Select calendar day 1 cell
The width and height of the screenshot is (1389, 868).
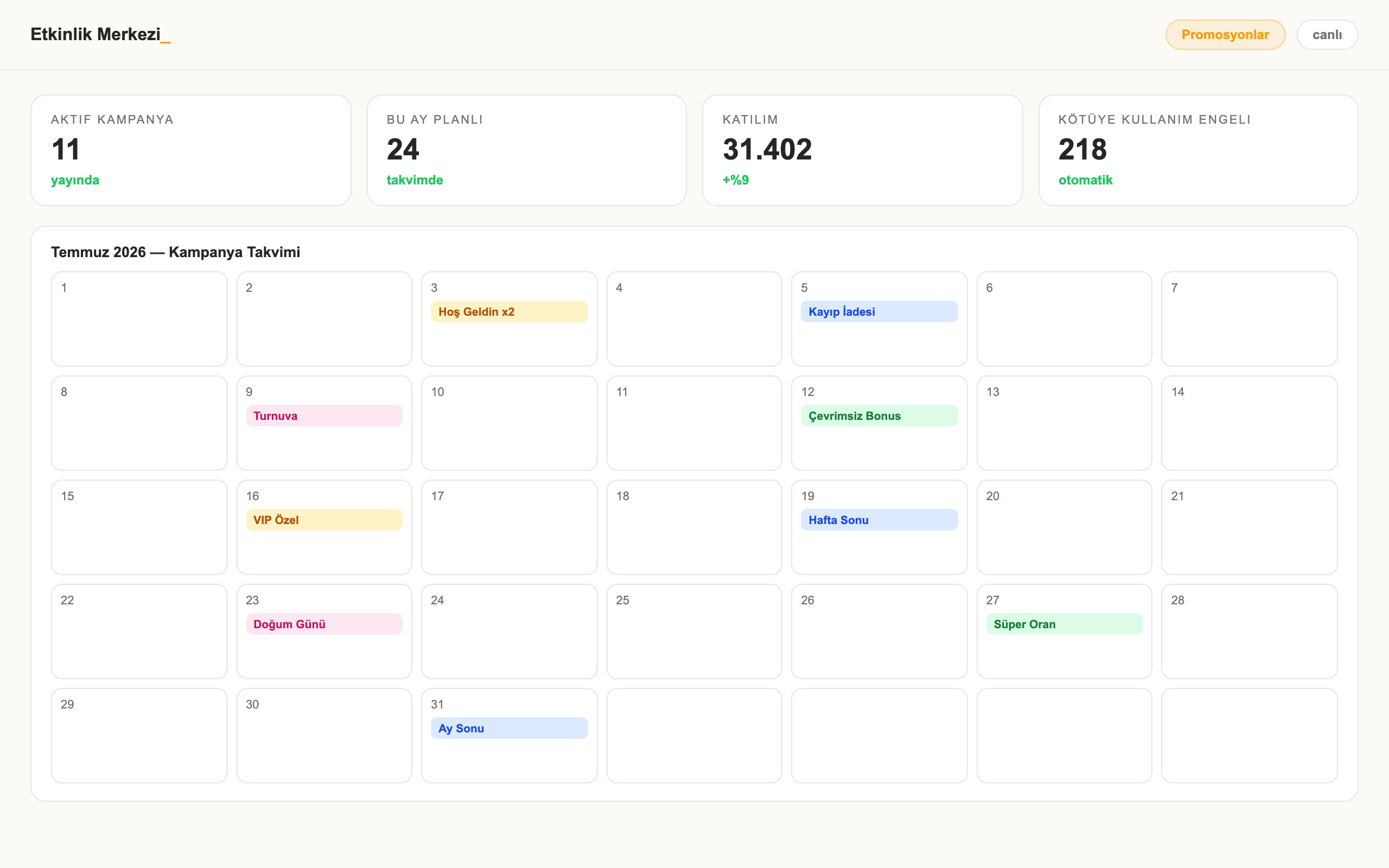coord(139,318)
